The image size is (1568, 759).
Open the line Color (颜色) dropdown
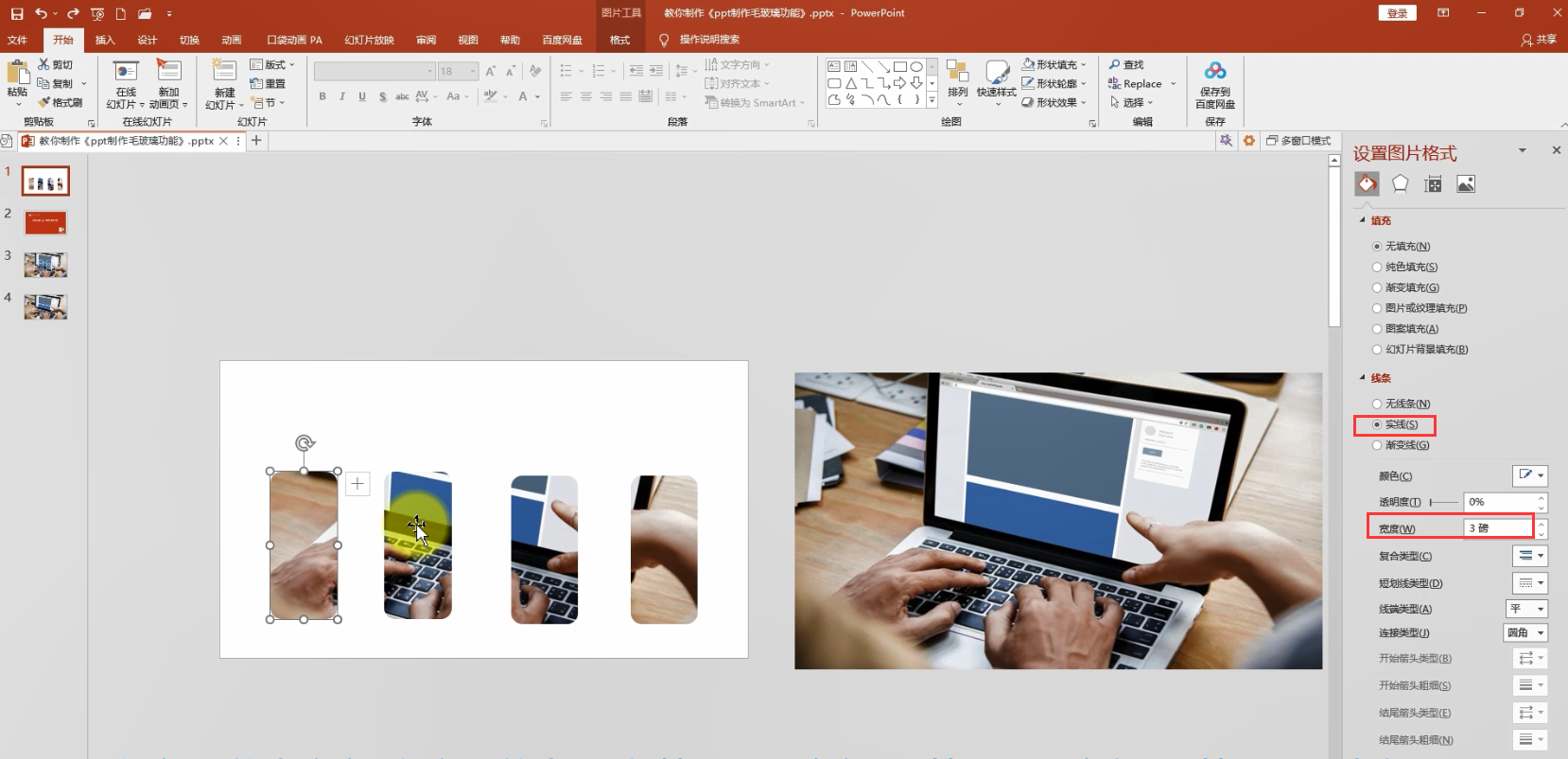(x=1530, y=475)
